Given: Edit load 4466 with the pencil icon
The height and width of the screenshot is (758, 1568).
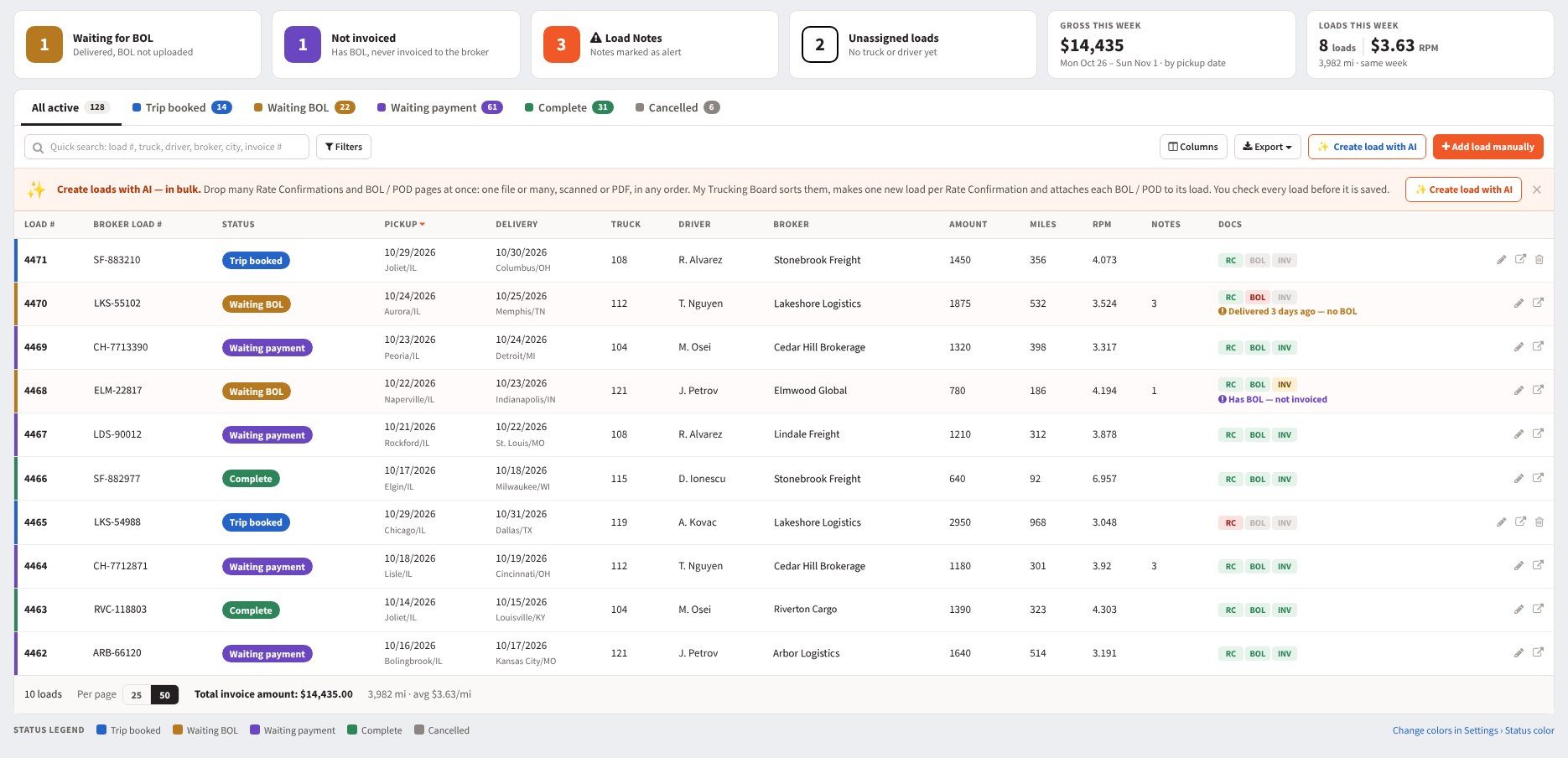Looking at the screenshot, I should point(1519,479).
